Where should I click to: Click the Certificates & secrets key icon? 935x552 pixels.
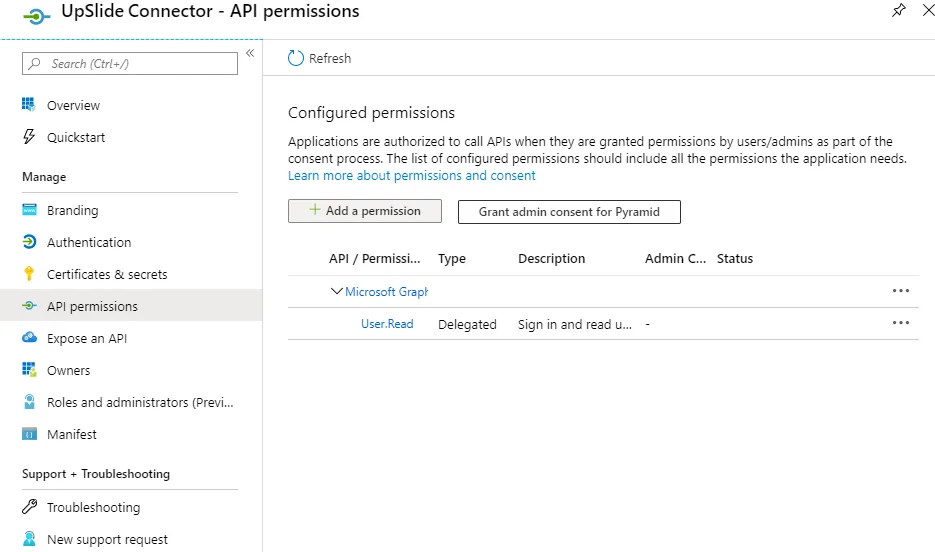coord(29,274)
